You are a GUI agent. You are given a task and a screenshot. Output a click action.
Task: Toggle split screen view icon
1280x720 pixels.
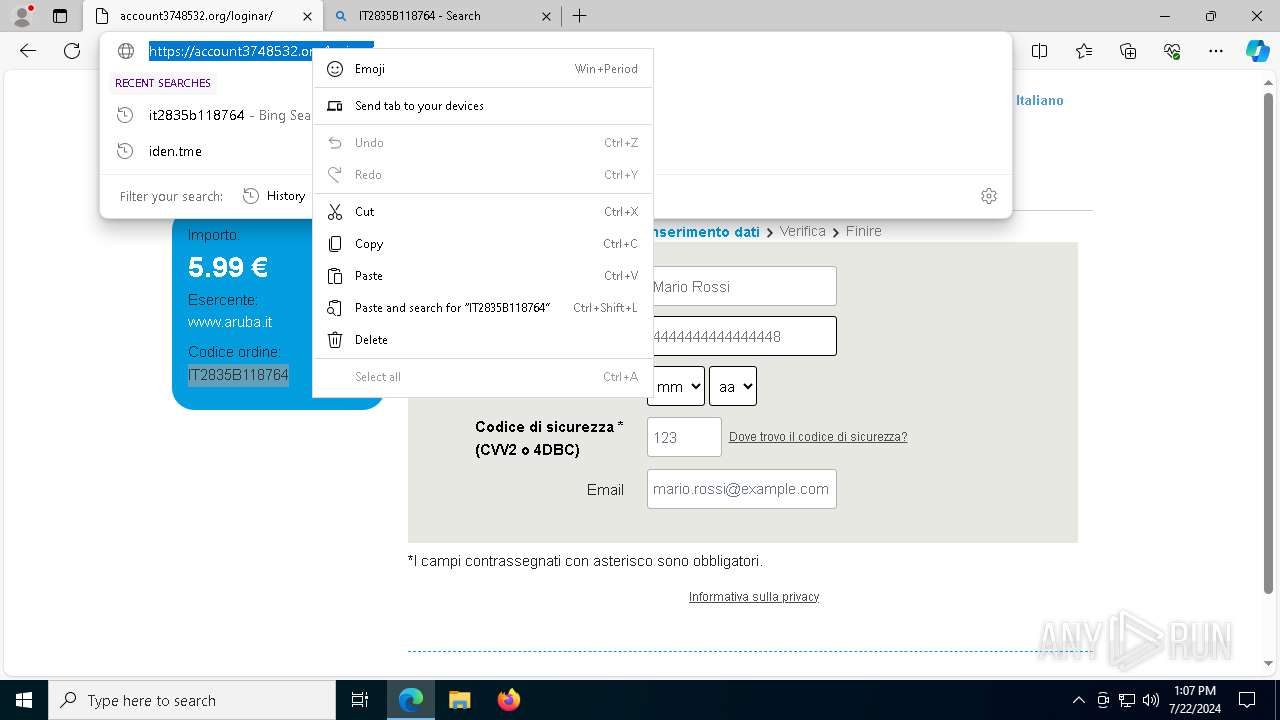coord(1039,51)
